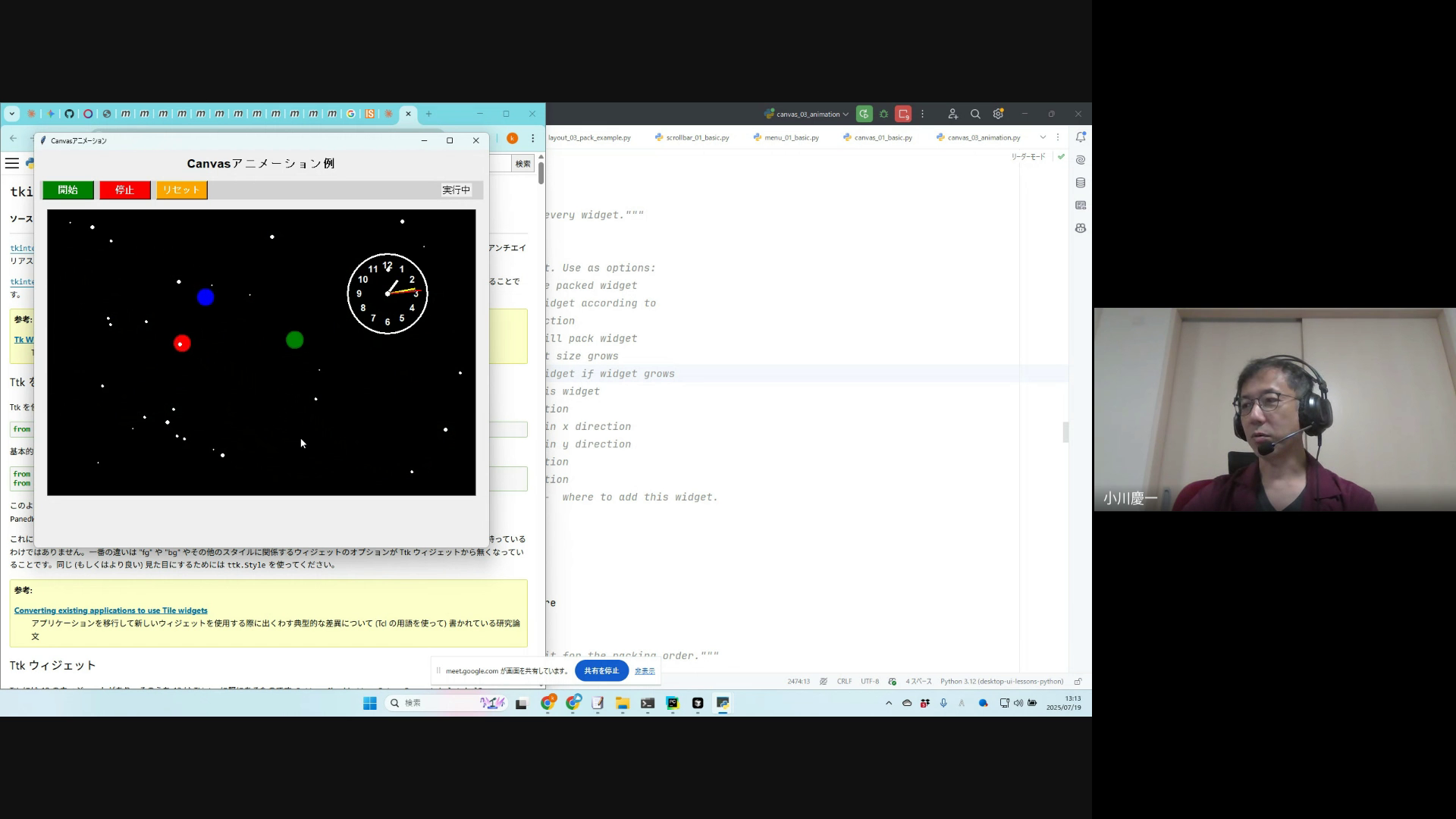Open the AI Assistant spiral icon
Image resolution: width=1456 pixels, height=819 pixels.
(1081, 160)
